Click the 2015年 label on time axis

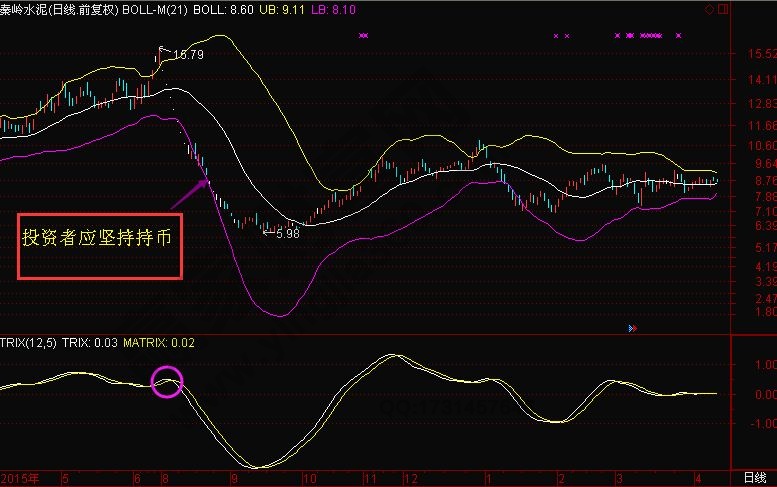point(20,479)
